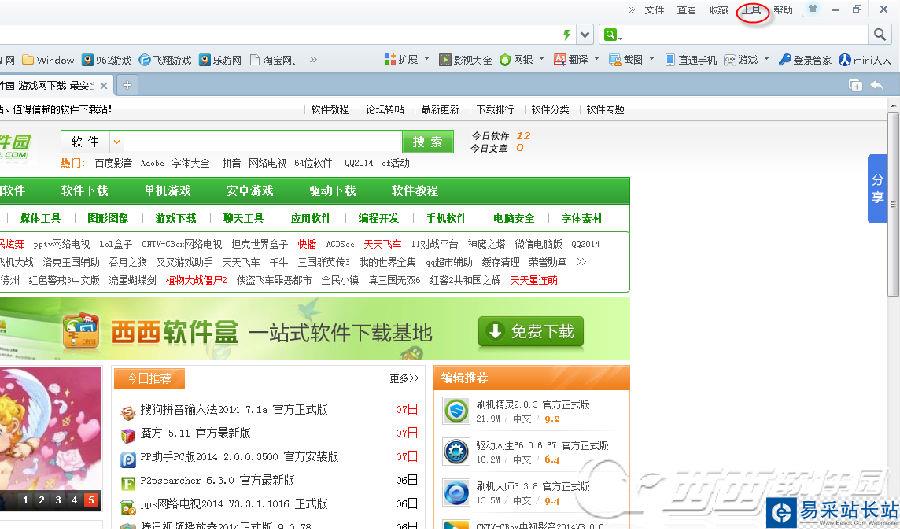Open the 电脑安全 category link
The height and width of the screenshot is (529, 900).
pyautogui.click(x=514, y=218)
